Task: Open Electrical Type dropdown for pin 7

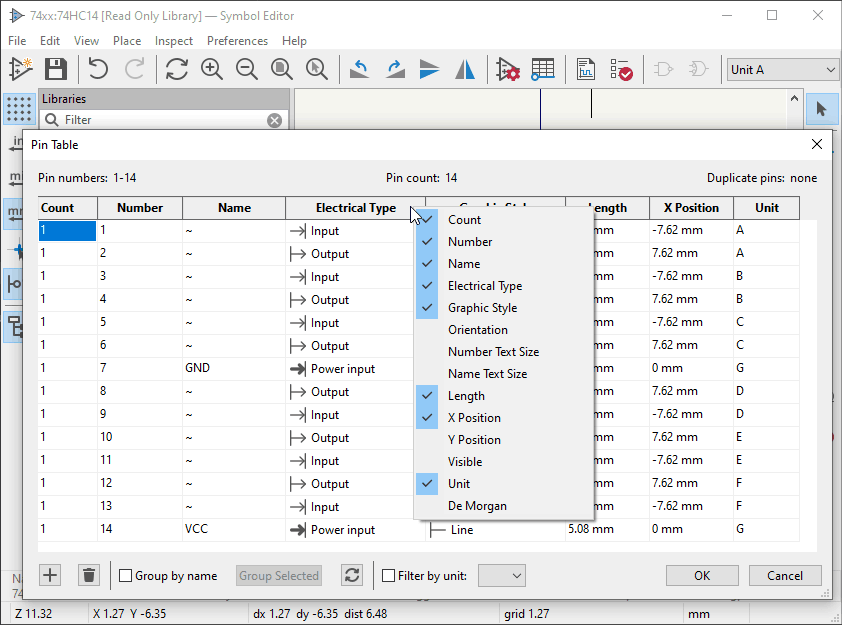Action: (343, 369)
